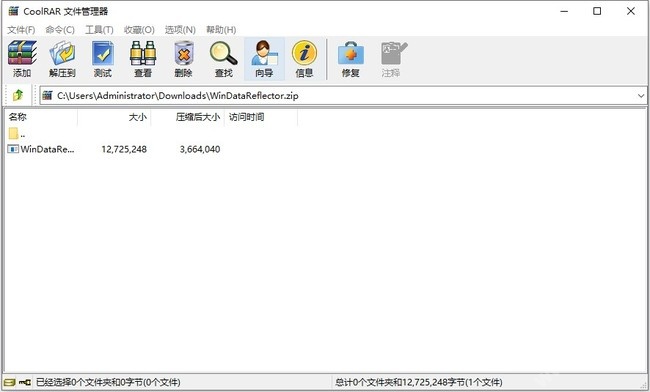650x392 pixels.
Task: Launch the 向导 (Wizard) tool
Action: [x=264, y=58]
